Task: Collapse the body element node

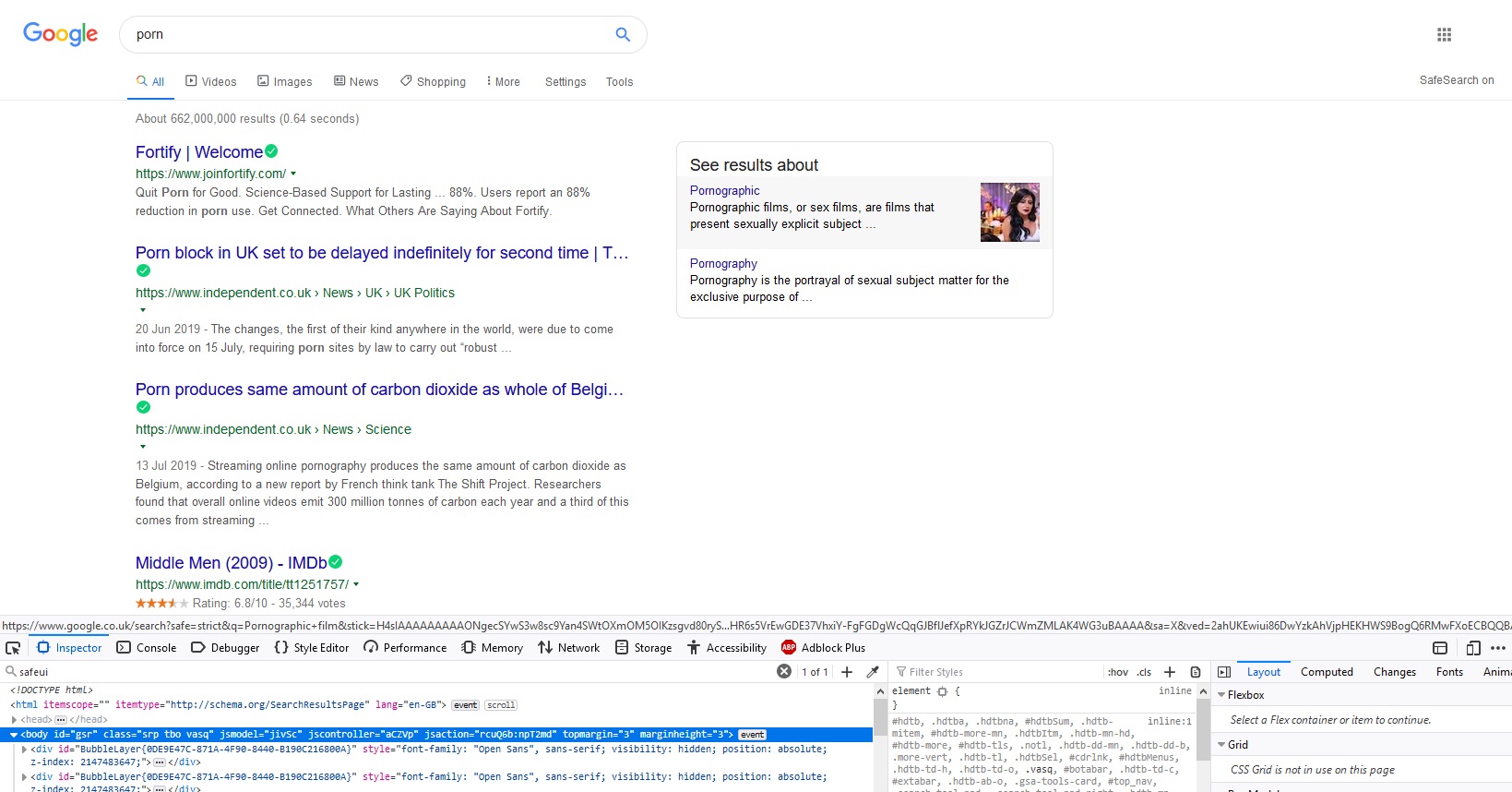Action: click(x=14, y=735)
